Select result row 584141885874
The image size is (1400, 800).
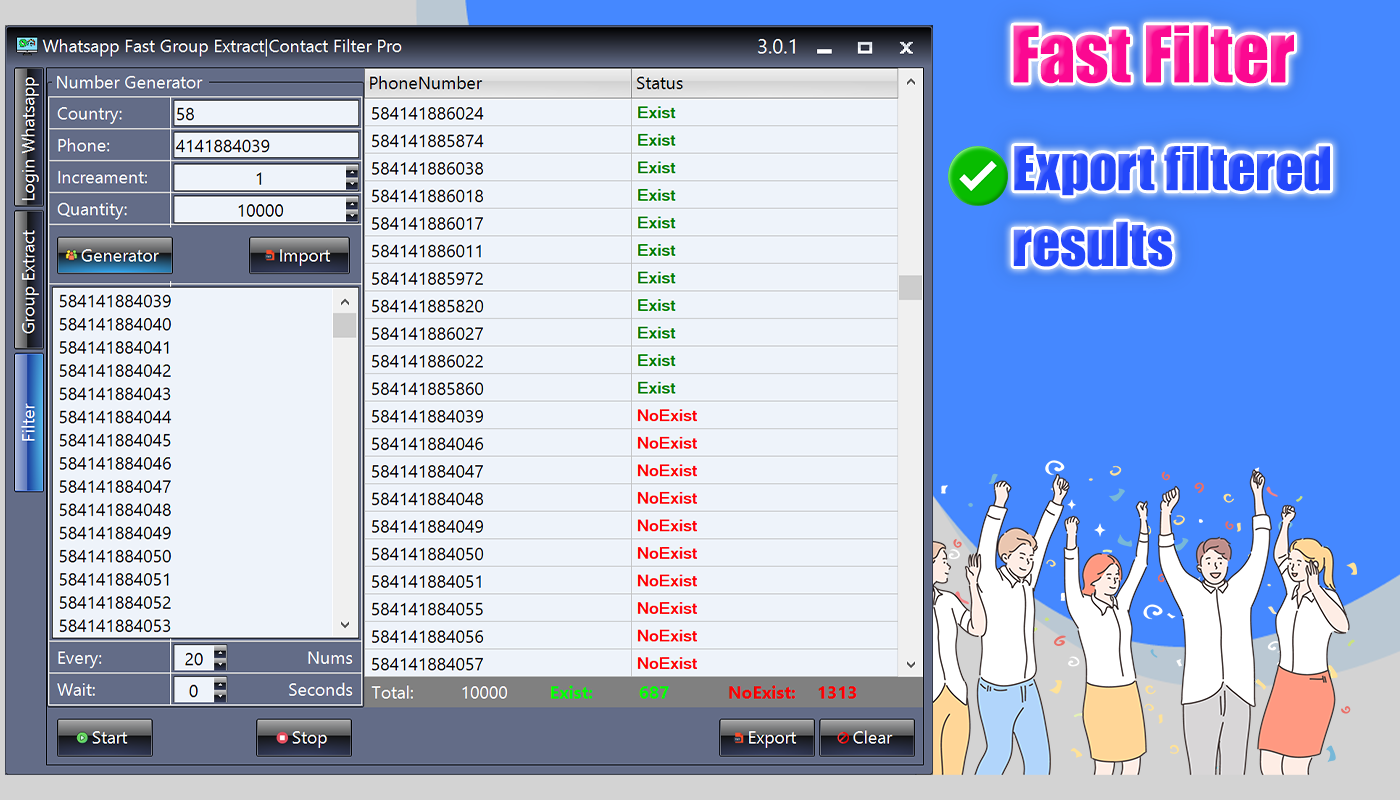click(631, 140)
